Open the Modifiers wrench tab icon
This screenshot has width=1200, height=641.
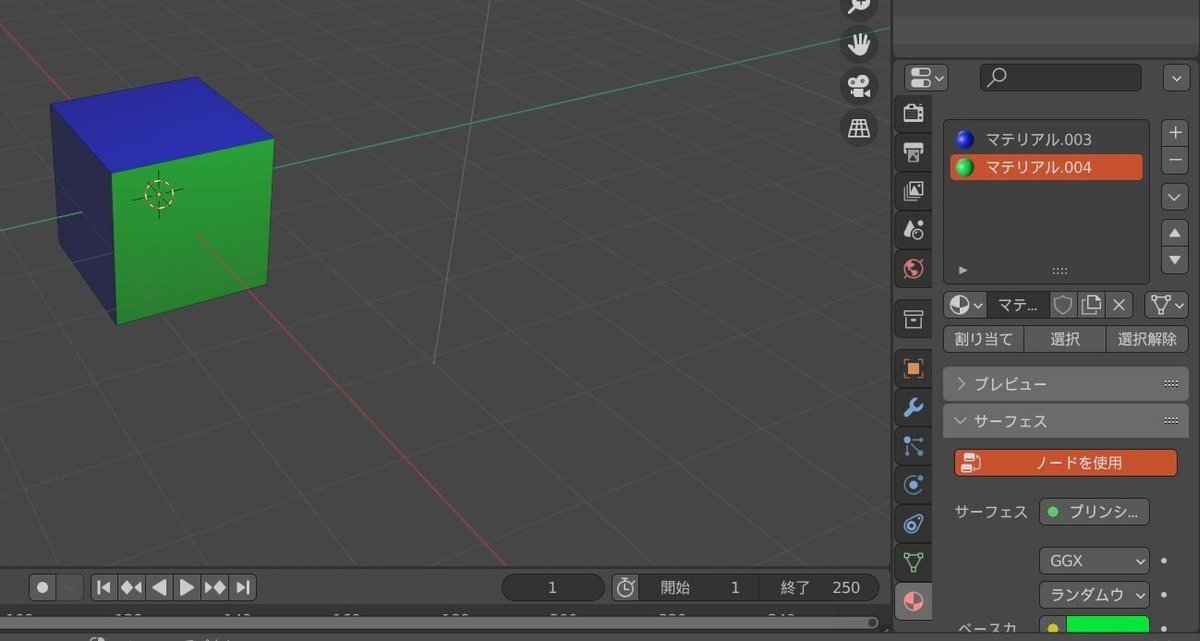pos(912,407)
